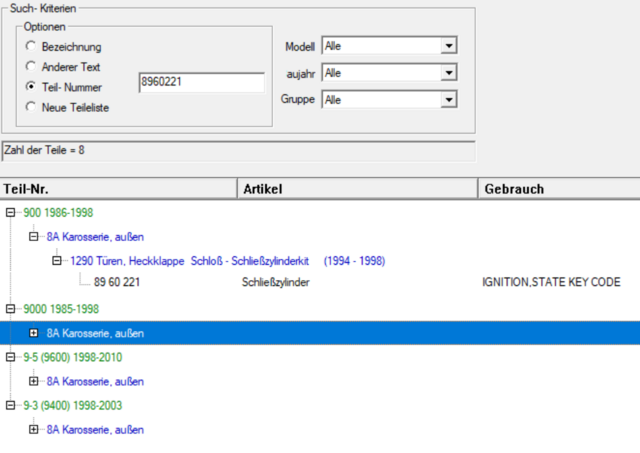The image size is (640, 453).
Task: Collapse the 9-3 (9400) 1998-2003 node
Action: [x=11, y=405]
